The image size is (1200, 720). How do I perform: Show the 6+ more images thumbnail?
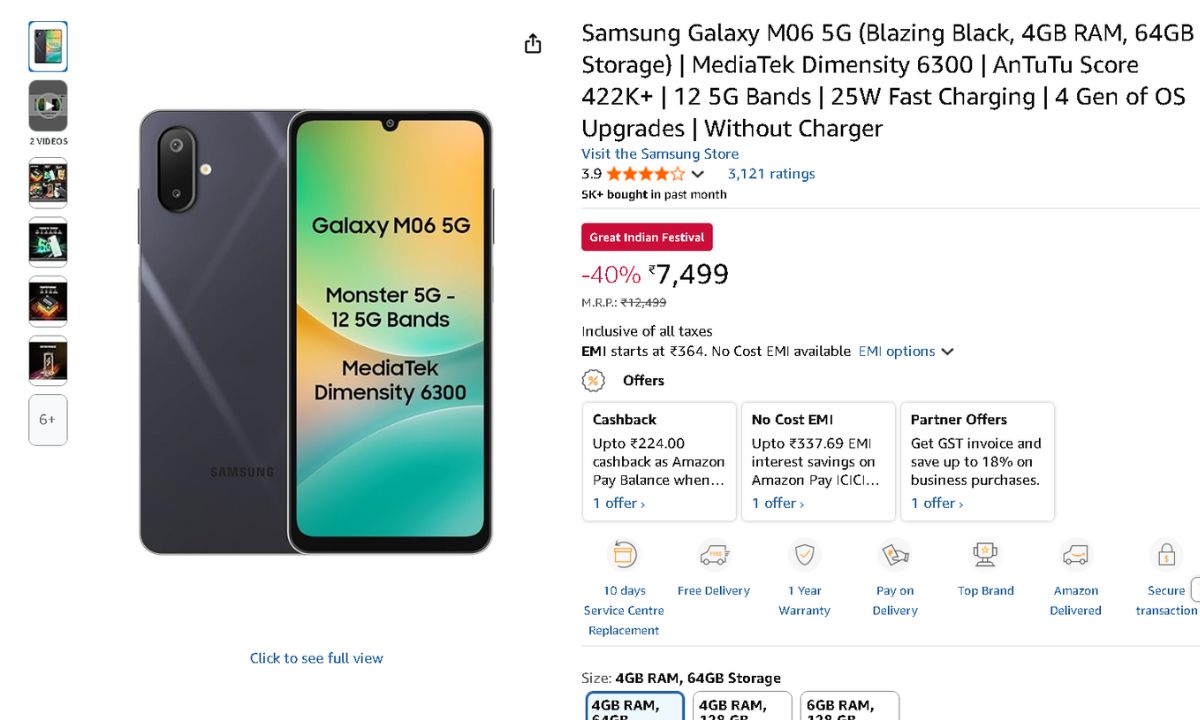click(48, 420)
